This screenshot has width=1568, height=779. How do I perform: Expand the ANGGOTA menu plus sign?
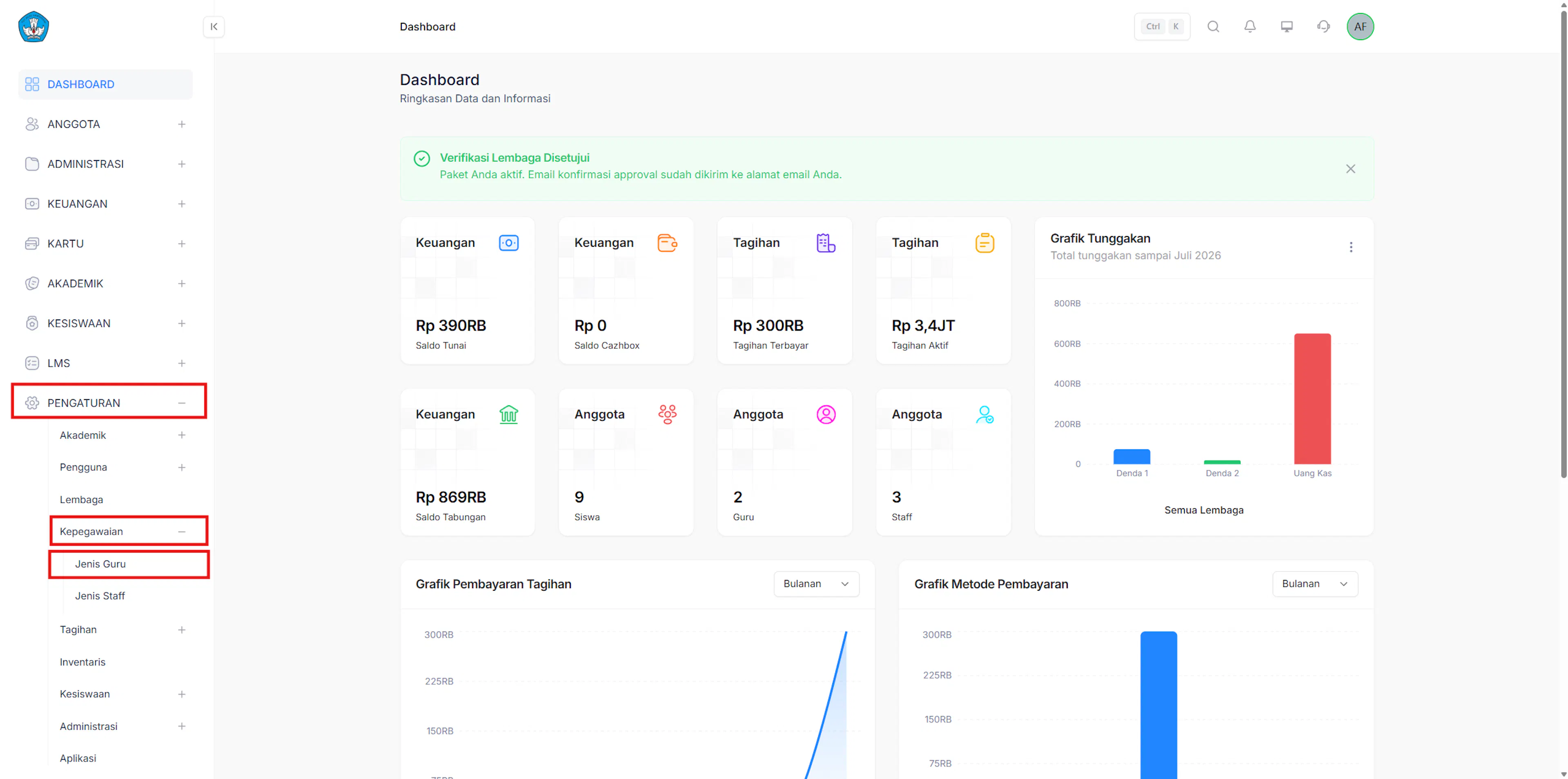coord(181,124)
